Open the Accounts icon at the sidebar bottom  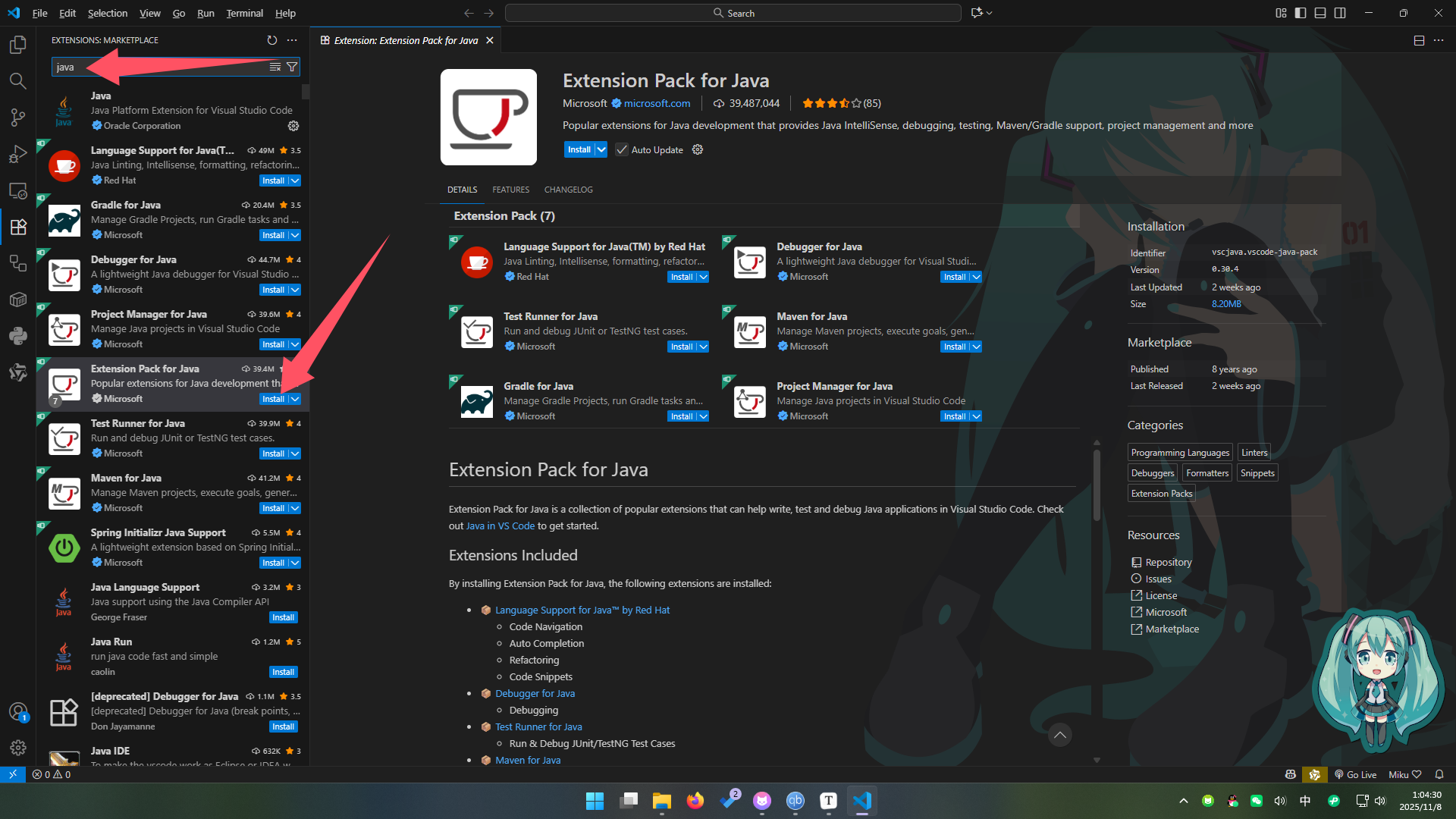tap(18, 712)
